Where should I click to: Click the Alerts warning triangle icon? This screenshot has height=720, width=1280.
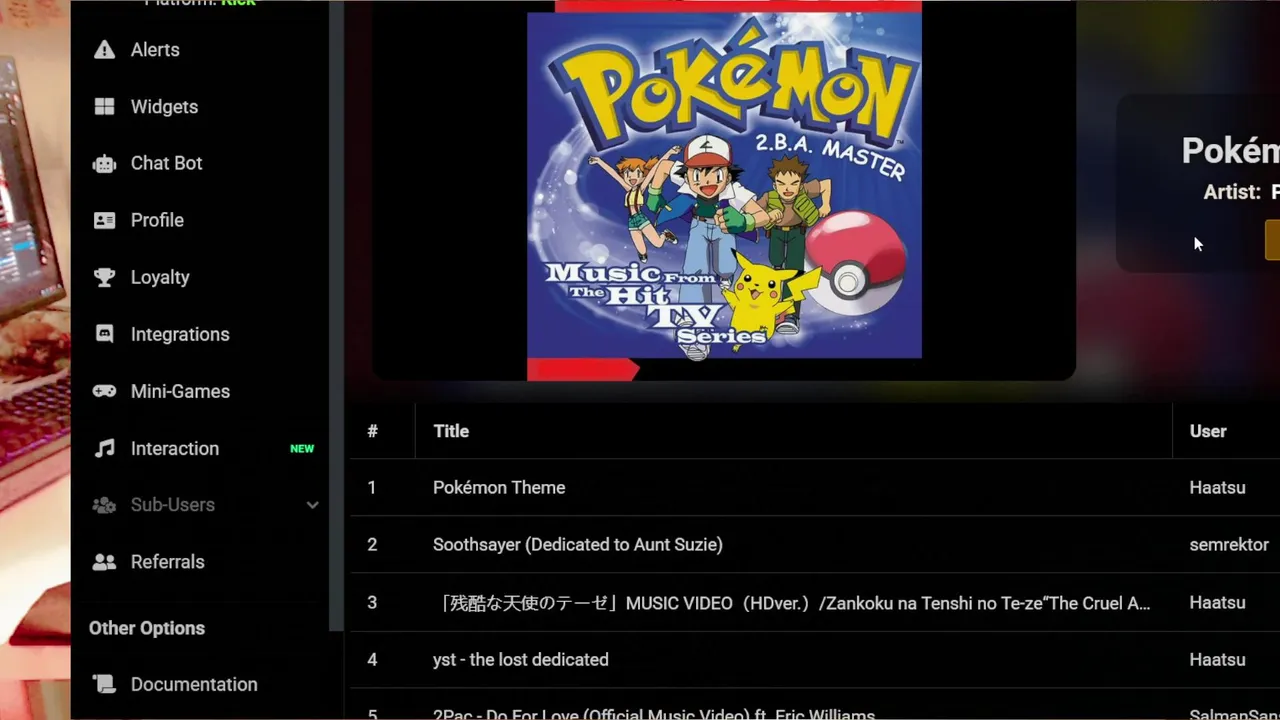(x=104, y=50)
